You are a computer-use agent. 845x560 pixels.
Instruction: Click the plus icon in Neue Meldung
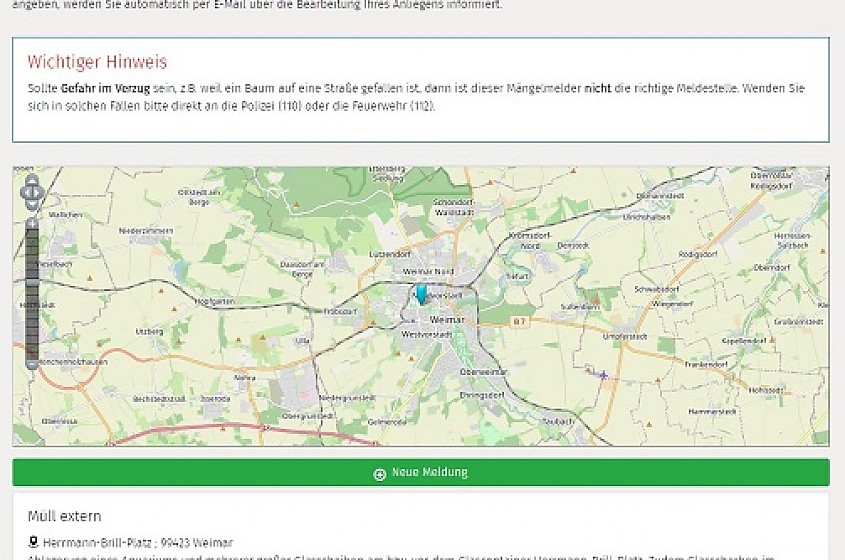click(379, 473)
